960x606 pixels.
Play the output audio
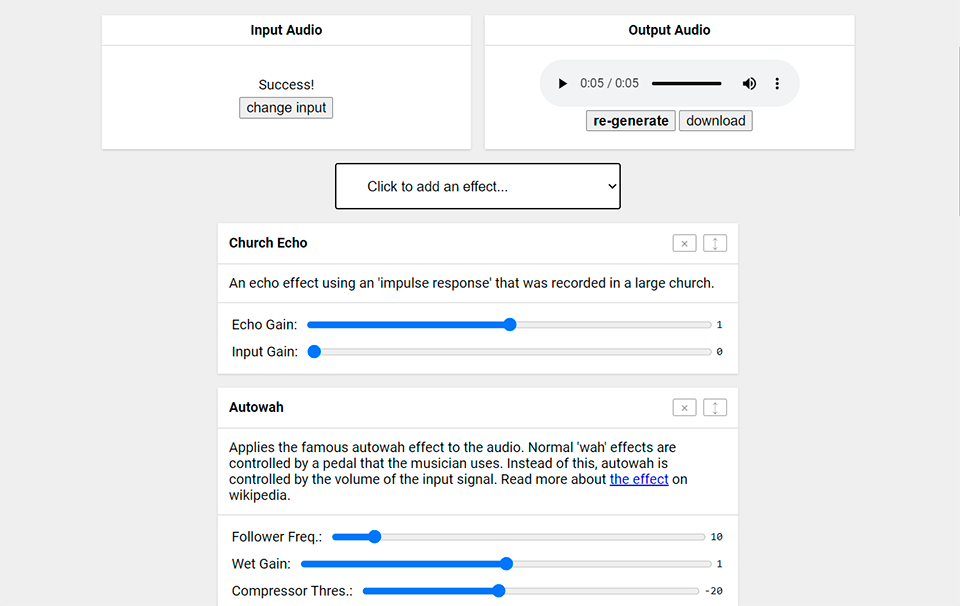pyautogui.click(x=563, y=84)
